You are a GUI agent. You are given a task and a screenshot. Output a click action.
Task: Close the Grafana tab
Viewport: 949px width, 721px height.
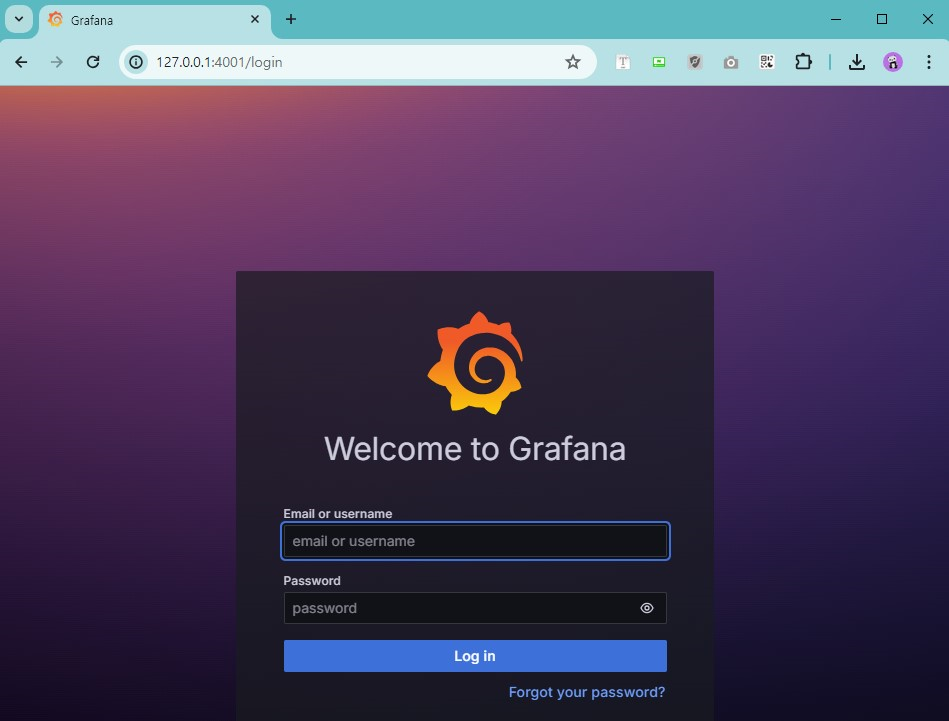[255, 19]
